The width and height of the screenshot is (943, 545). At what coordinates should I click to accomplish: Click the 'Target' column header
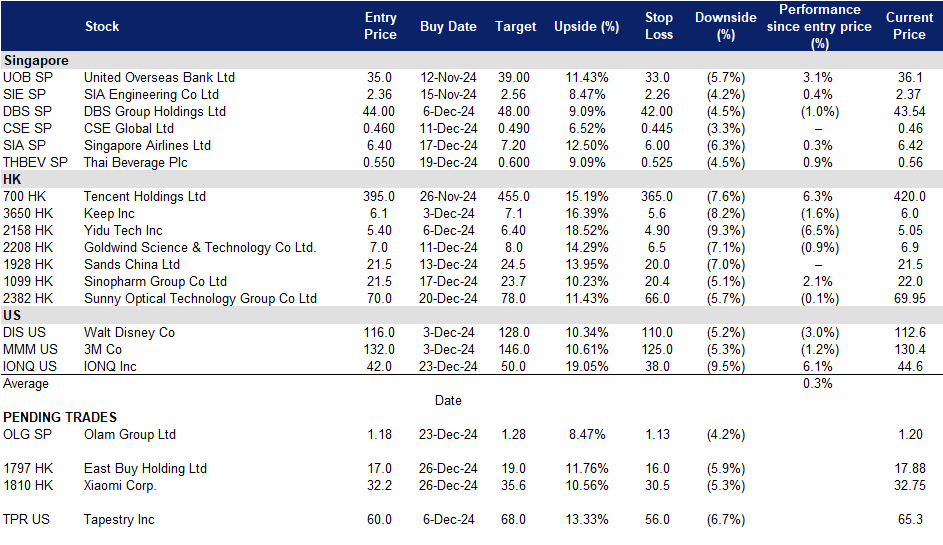[x=515, y=26]
